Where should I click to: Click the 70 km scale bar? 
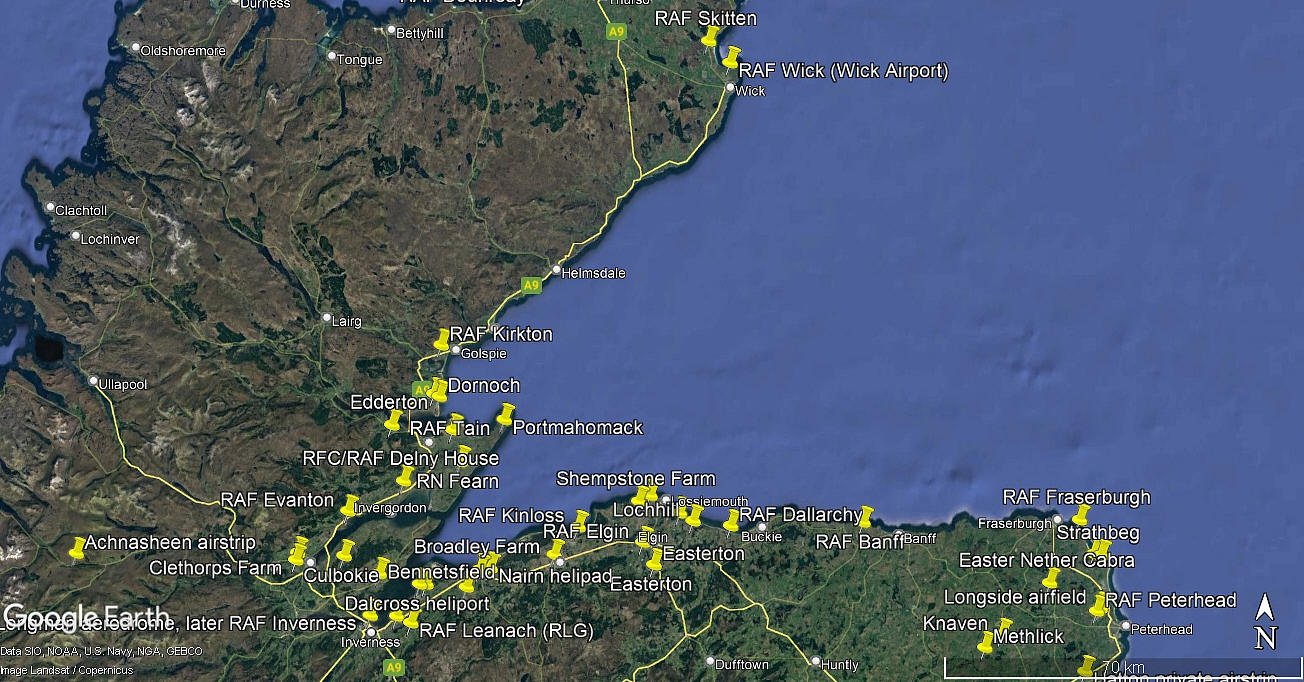[1122, 668]
